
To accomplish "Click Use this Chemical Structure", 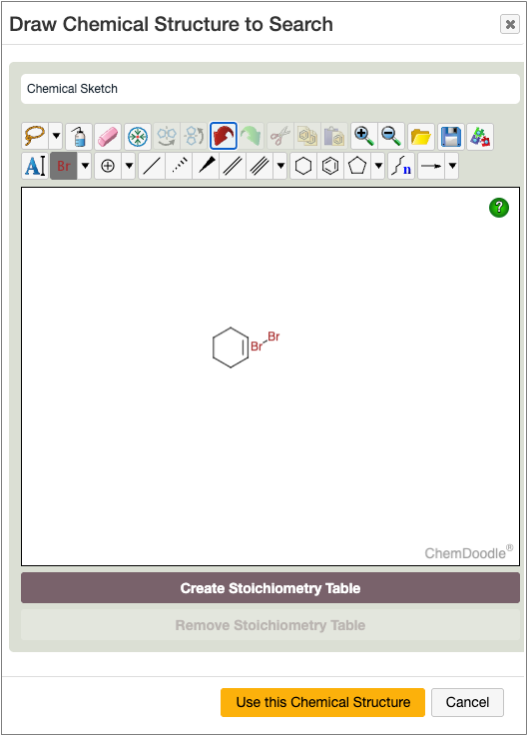I will point(322,702).
